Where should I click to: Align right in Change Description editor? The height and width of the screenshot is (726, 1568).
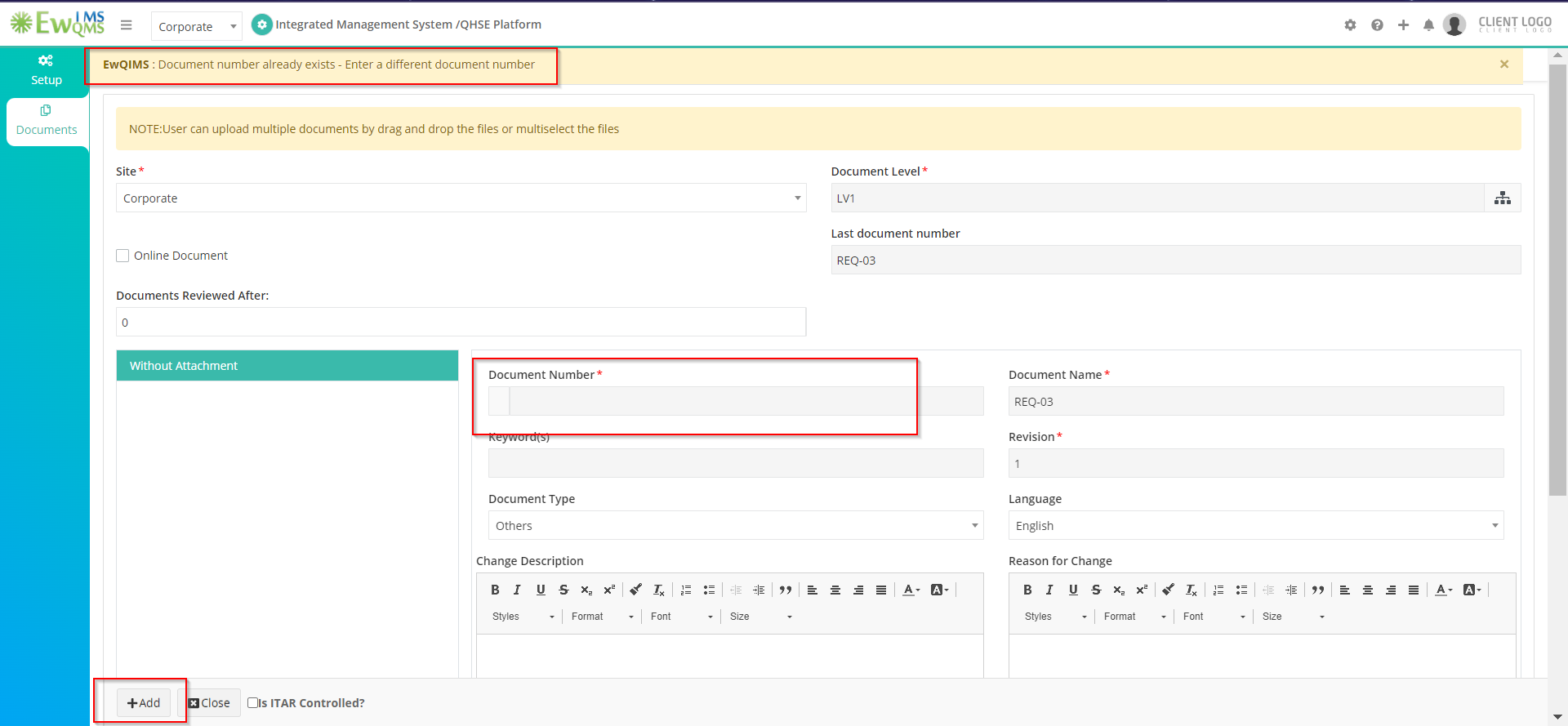tap(858, 590)
